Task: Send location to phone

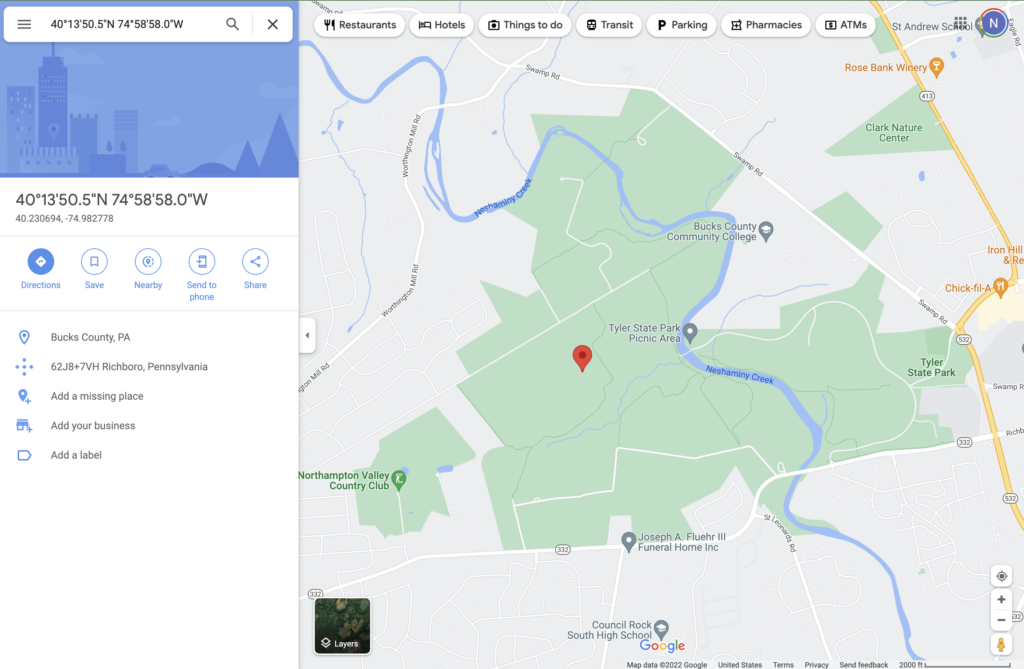Action: tap(202, 275)
